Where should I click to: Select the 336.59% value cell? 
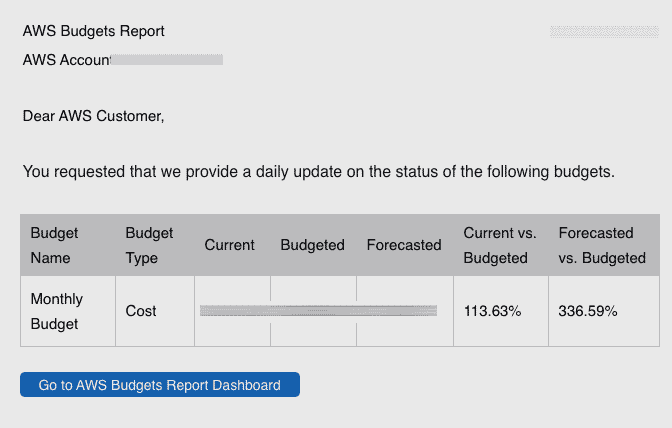click(x=604, y=311)
